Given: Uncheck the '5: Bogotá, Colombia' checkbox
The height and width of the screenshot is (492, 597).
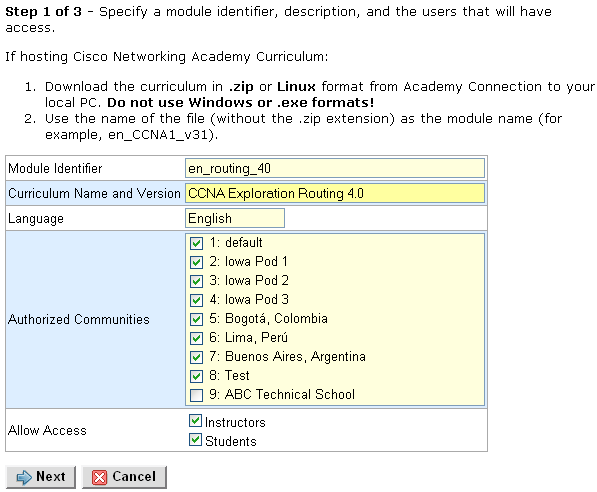Looking at the screenshot, I should tap(196, 319).
